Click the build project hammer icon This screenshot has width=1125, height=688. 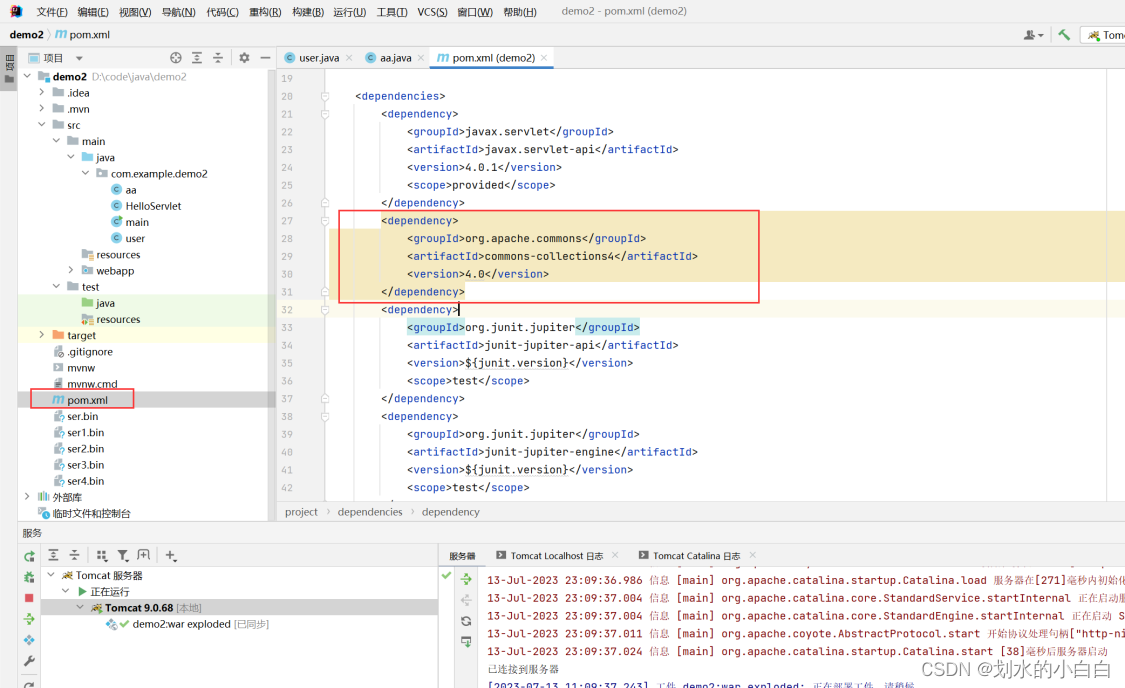(1064, 34)
